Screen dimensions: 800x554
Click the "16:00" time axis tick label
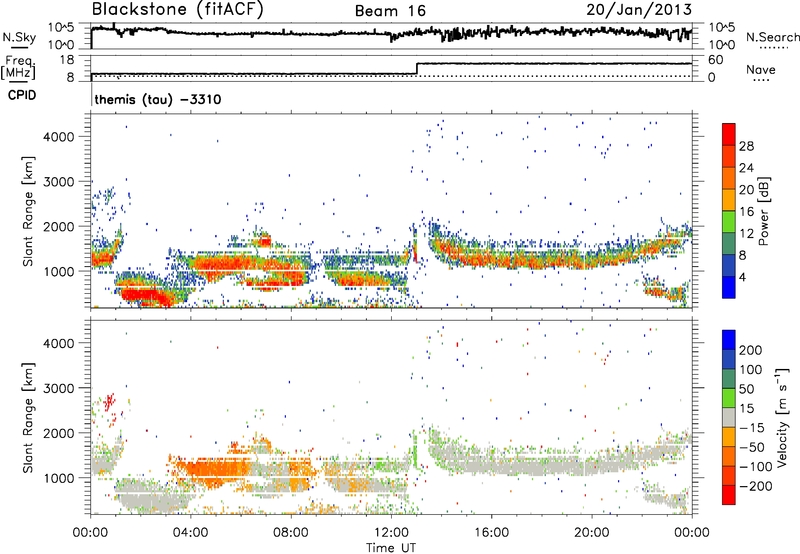(491, 532)
